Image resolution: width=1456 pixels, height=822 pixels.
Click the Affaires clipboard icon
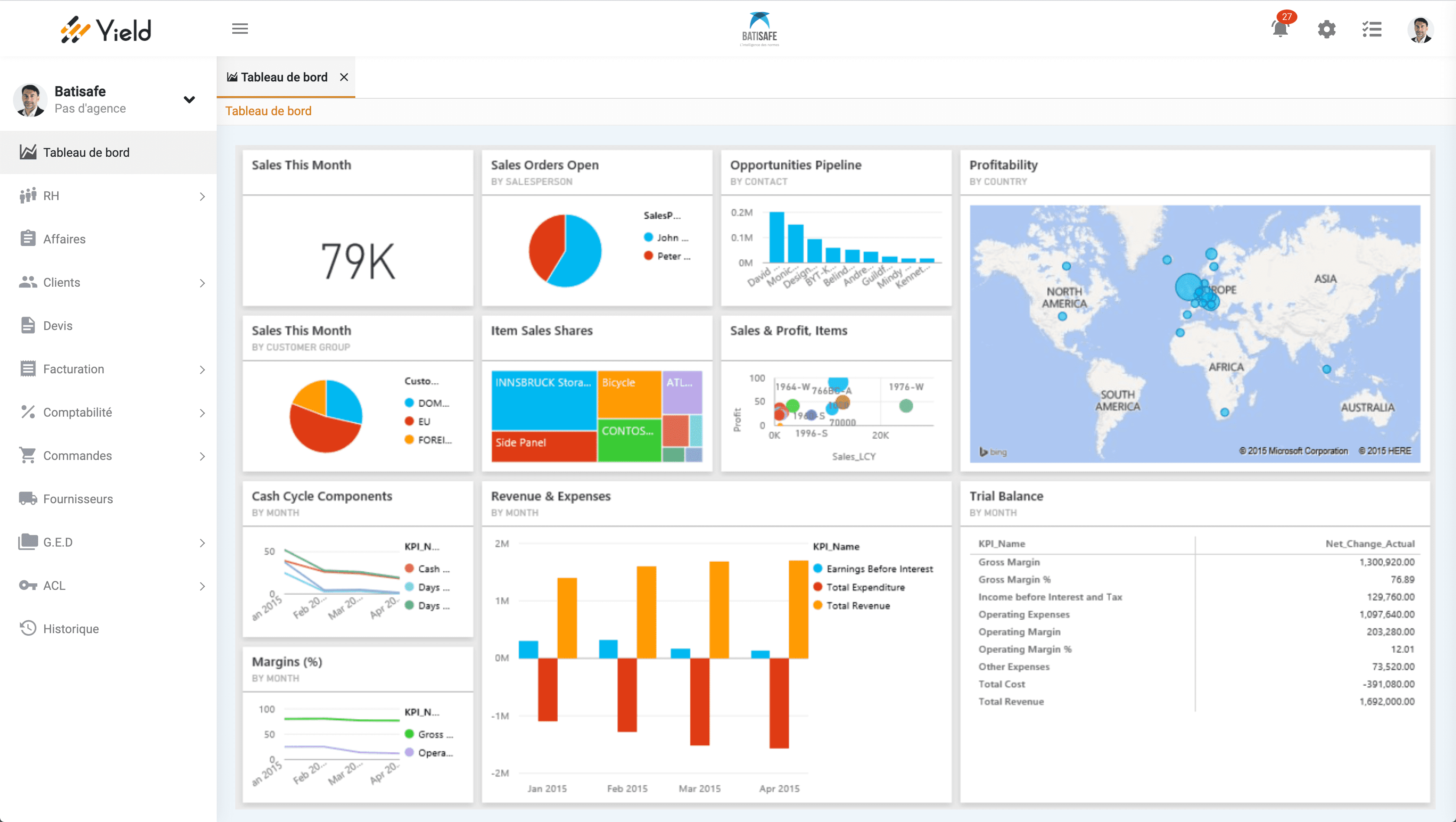coord(28,238)
